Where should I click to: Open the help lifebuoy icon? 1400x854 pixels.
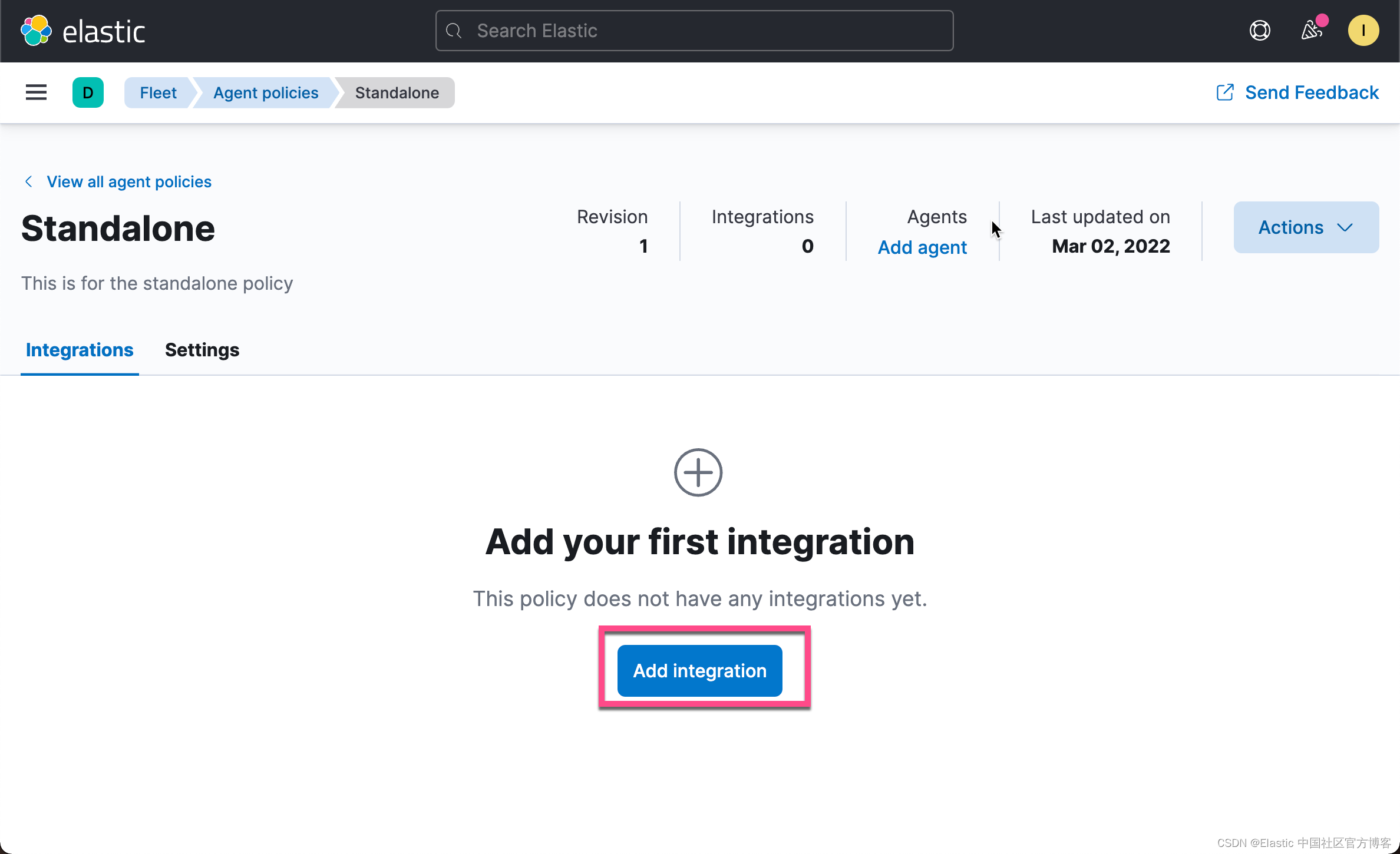tap(1260, 31)
